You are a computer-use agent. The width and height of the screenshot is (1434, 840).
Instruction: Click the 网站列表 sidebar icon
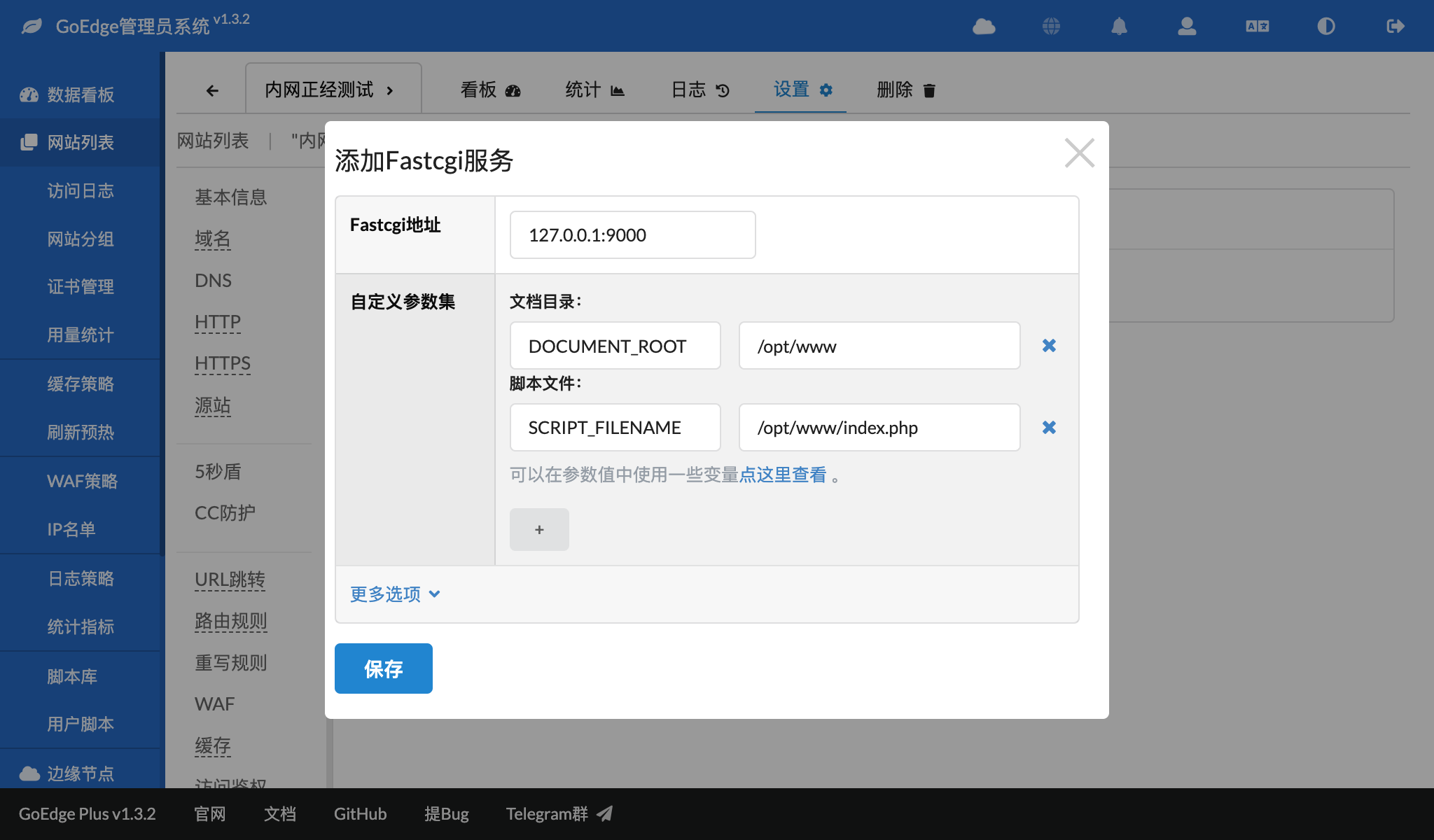coord(29,142)
